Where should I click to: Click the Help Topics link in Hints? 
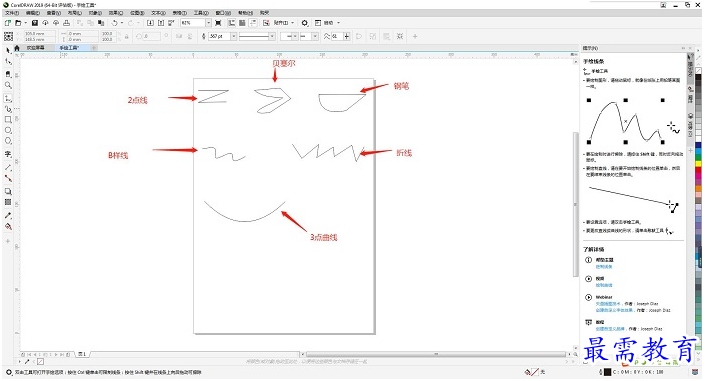(x=603, y=267)
